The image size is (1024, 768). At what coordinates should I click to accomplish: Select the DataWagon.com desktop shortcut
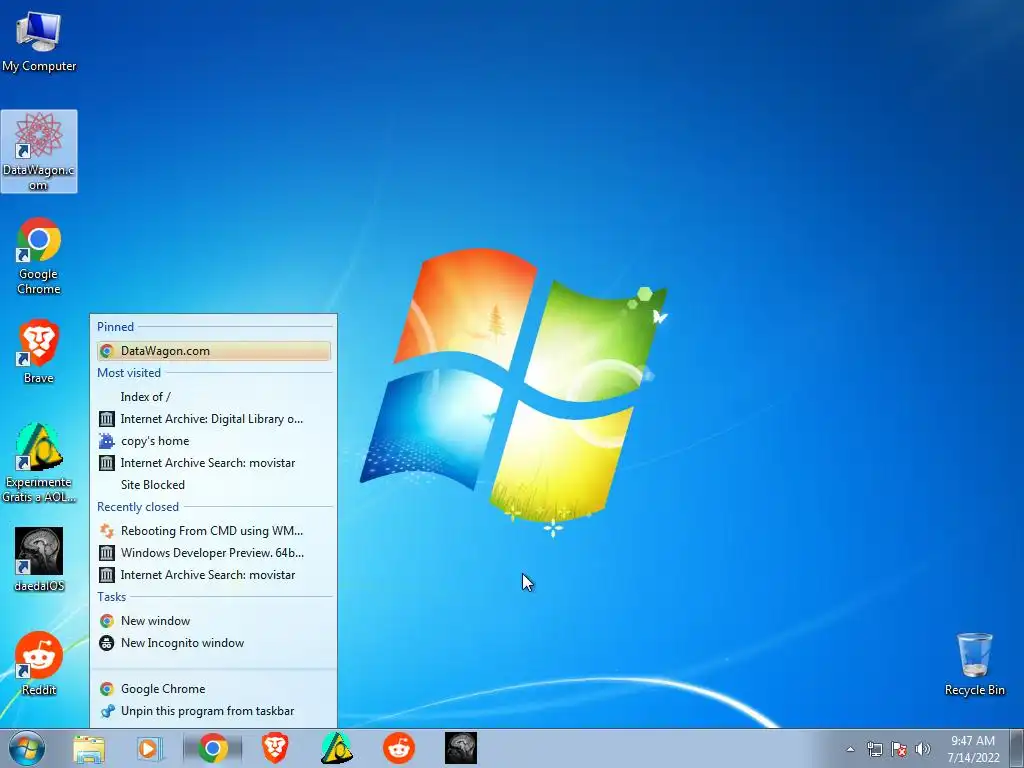(x=39, y=152)
